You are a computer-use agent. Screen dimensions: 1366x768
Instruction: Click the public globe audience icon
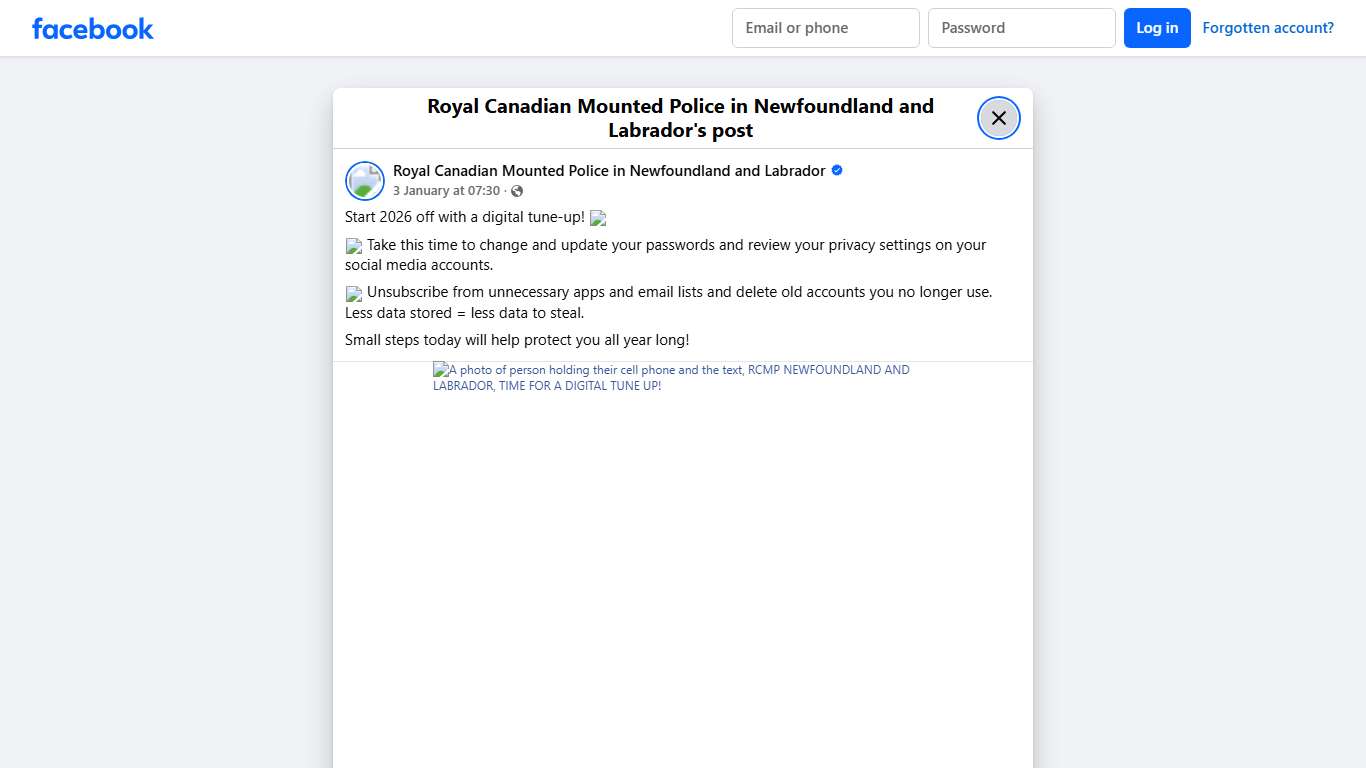[x=517, y=191]
